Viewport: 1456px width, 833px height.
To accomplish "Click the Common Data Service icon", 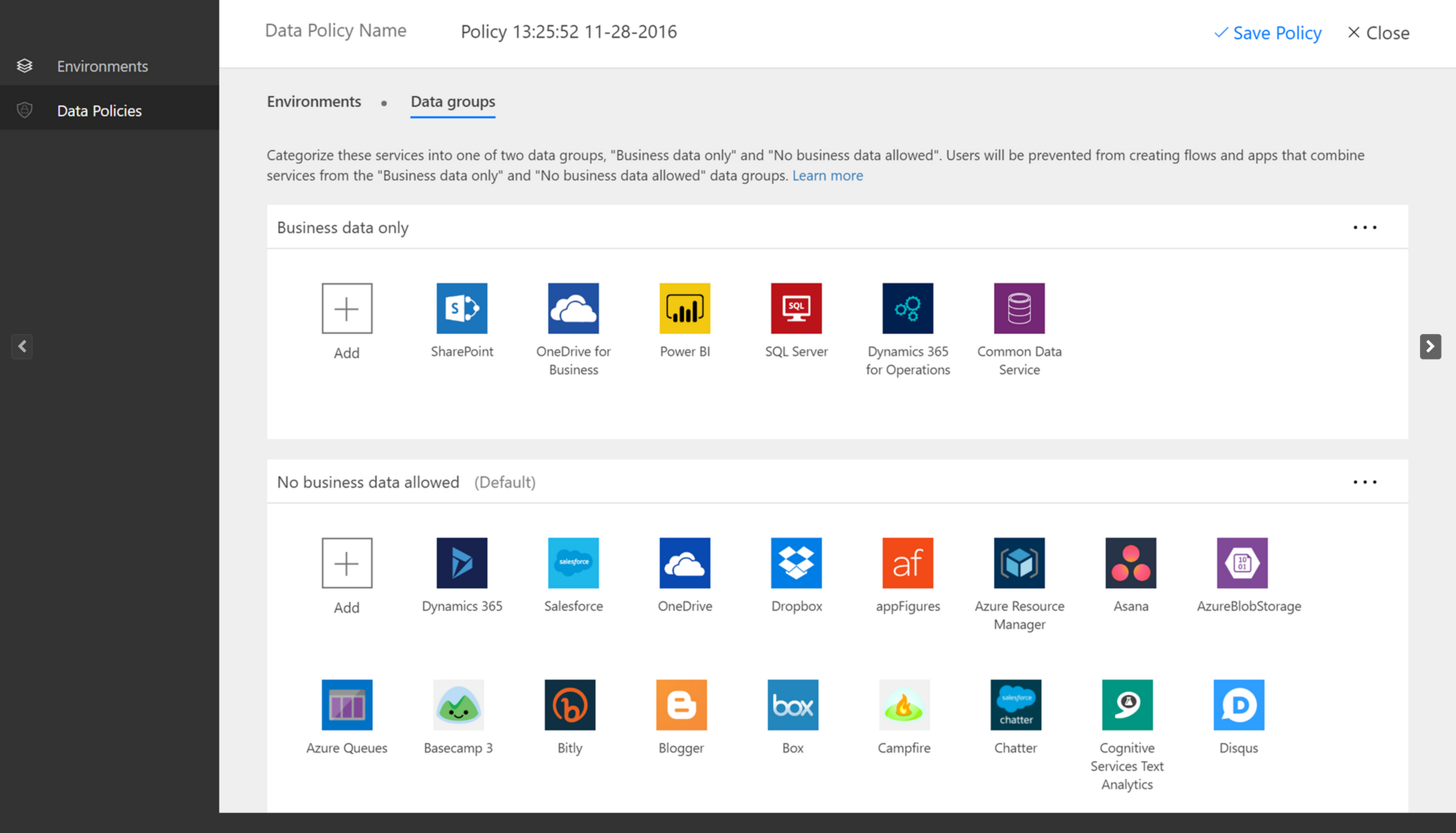I will coord(1018,308).
